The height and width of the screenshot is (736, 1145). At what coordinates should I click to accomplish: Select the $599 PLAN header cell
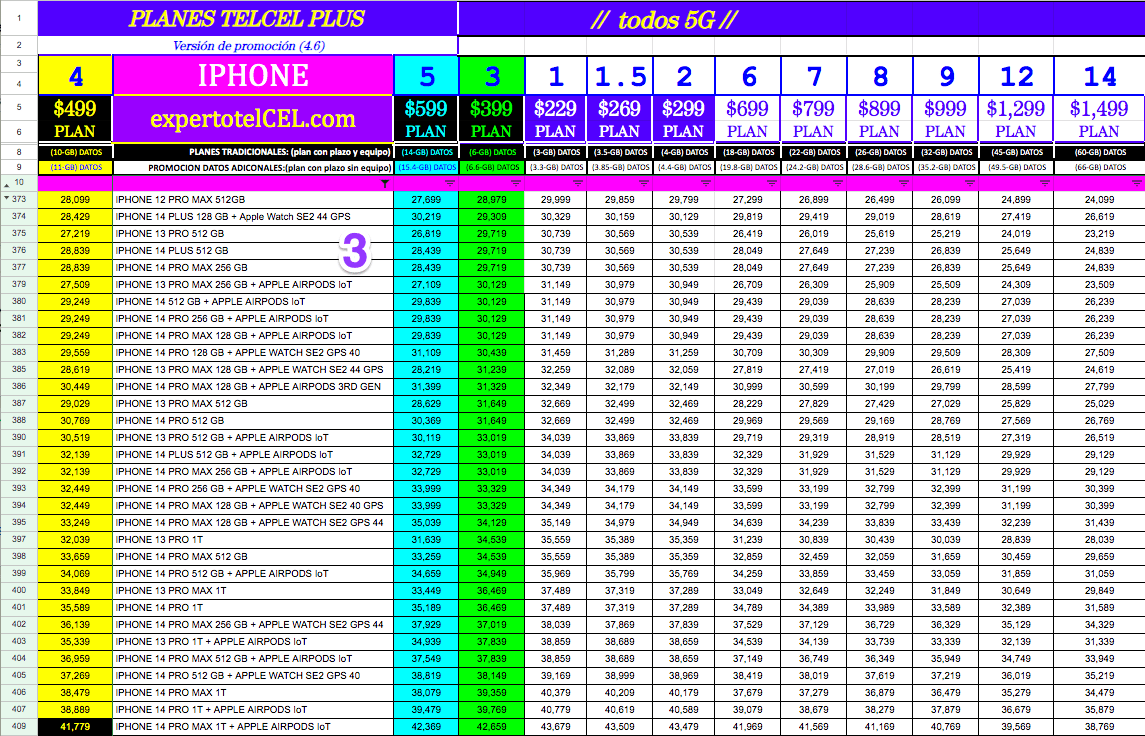click(426, 119)
